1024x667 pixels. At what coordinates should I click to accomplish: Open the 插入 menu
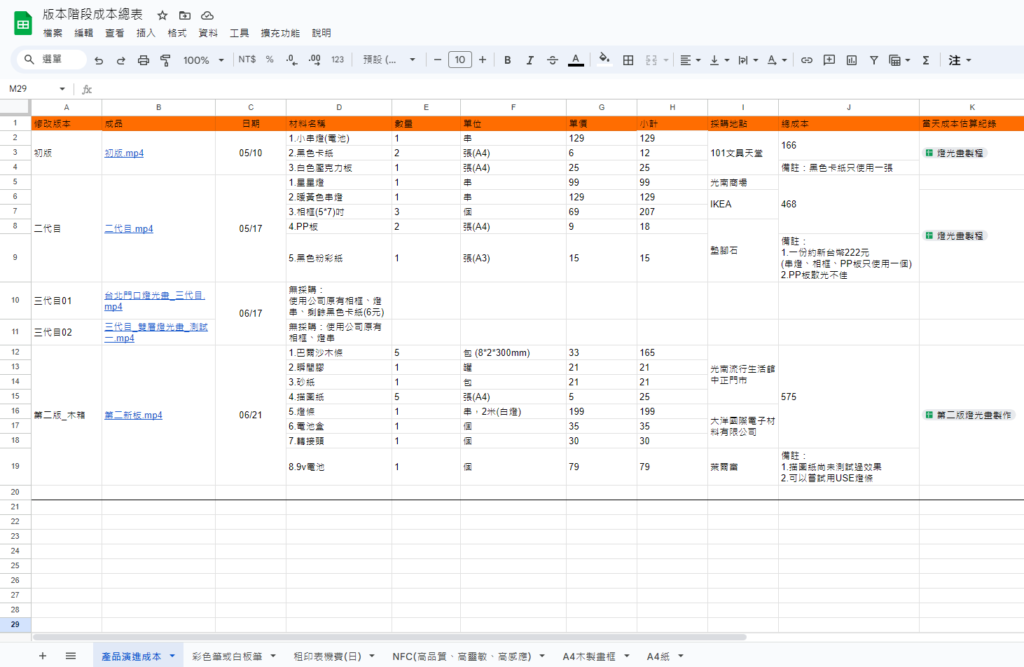(146, 33)
